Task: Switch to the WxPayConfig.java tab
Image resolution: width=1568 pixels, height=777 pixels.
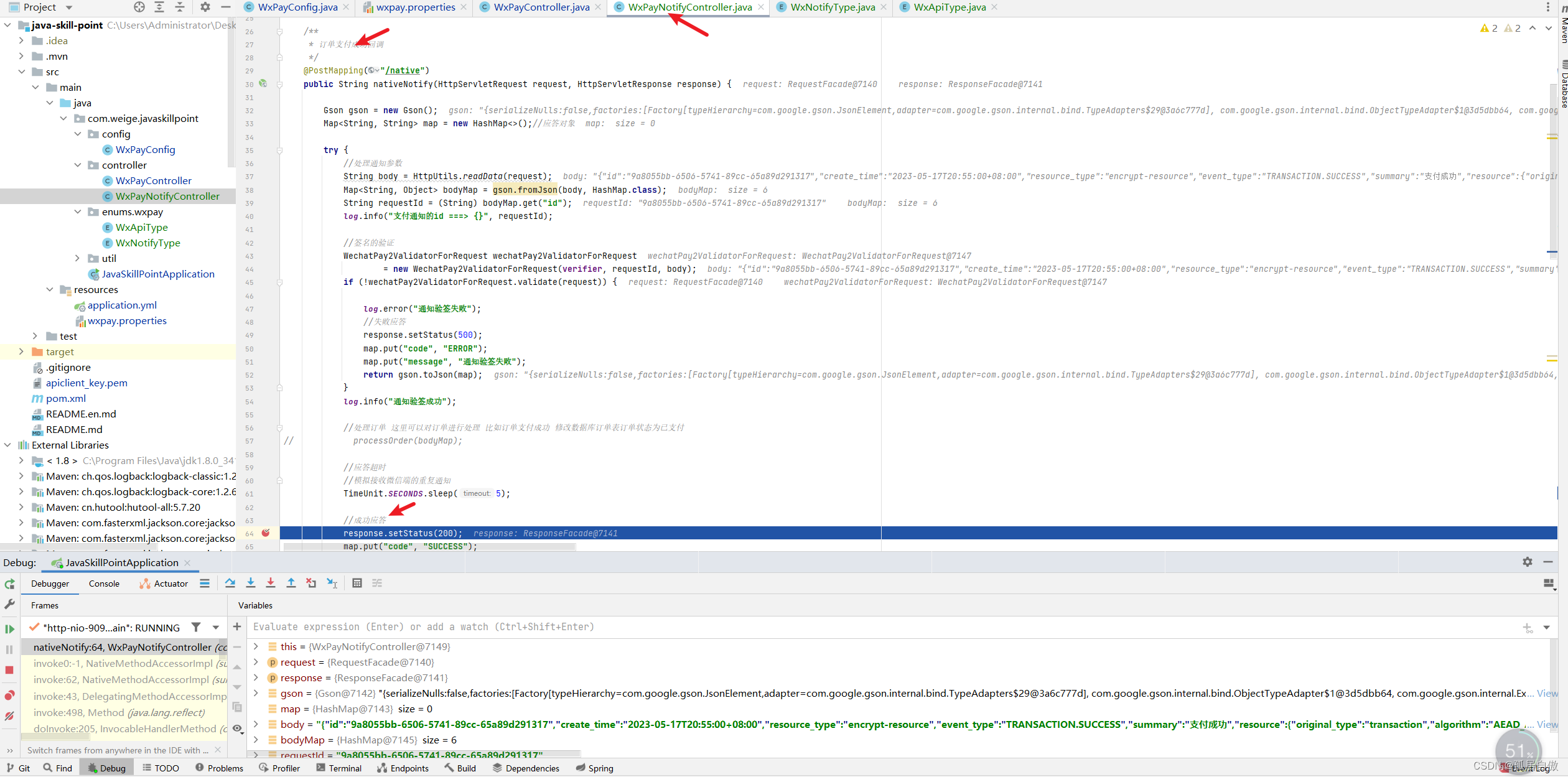Action: [x=297, y=7]
